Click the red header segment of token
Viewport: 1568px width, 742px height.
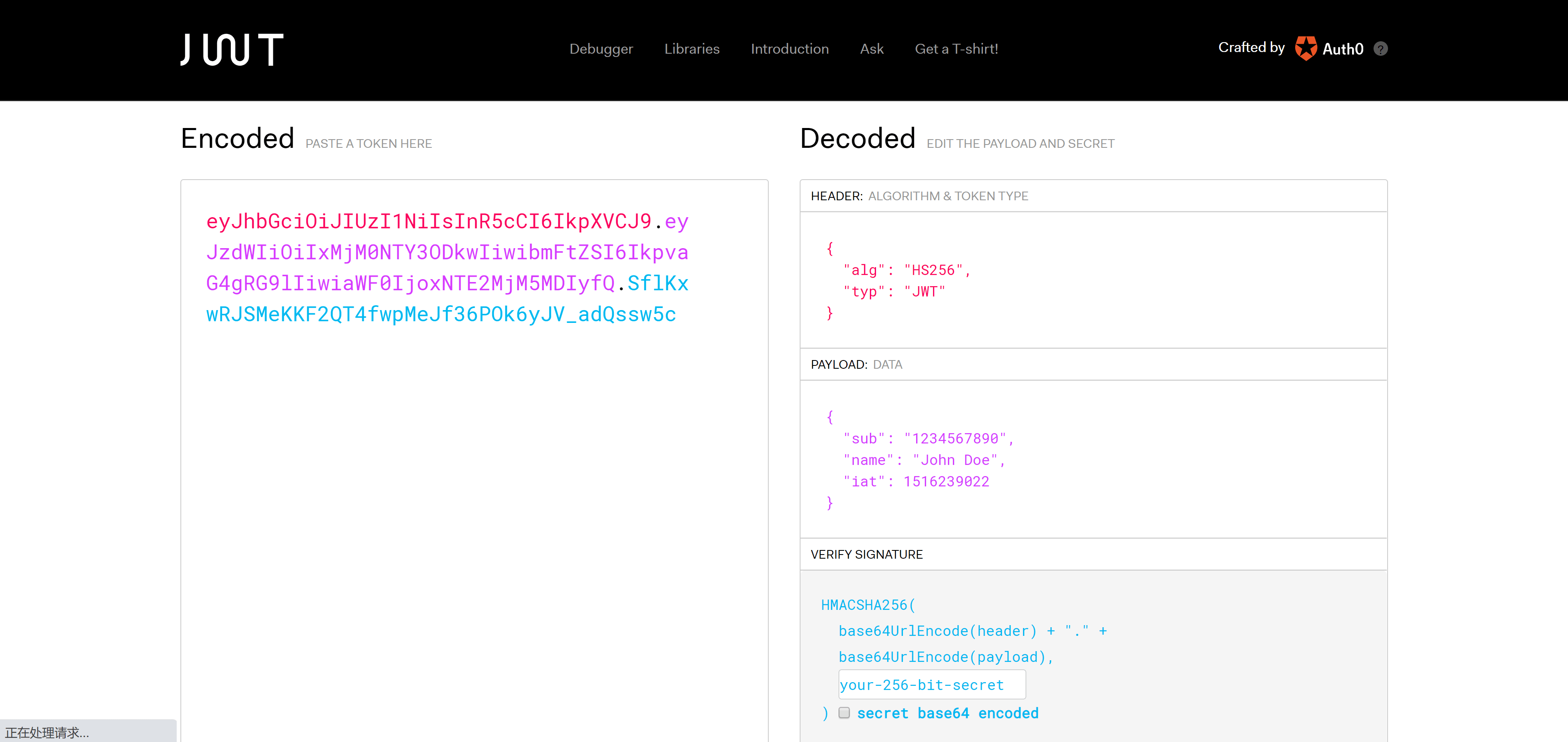(x=429, y=222)
